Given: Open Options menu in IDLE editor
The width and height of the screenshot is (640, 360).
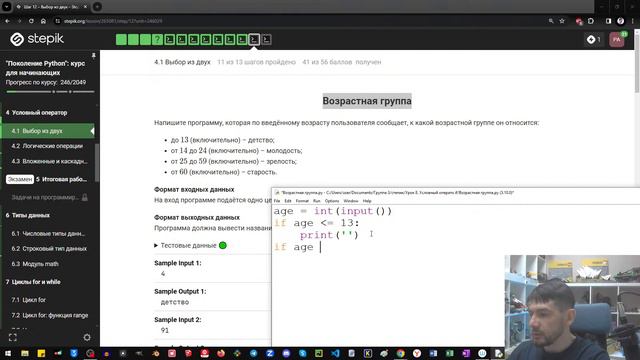Looking at the screenshot, I should [332, 201].
